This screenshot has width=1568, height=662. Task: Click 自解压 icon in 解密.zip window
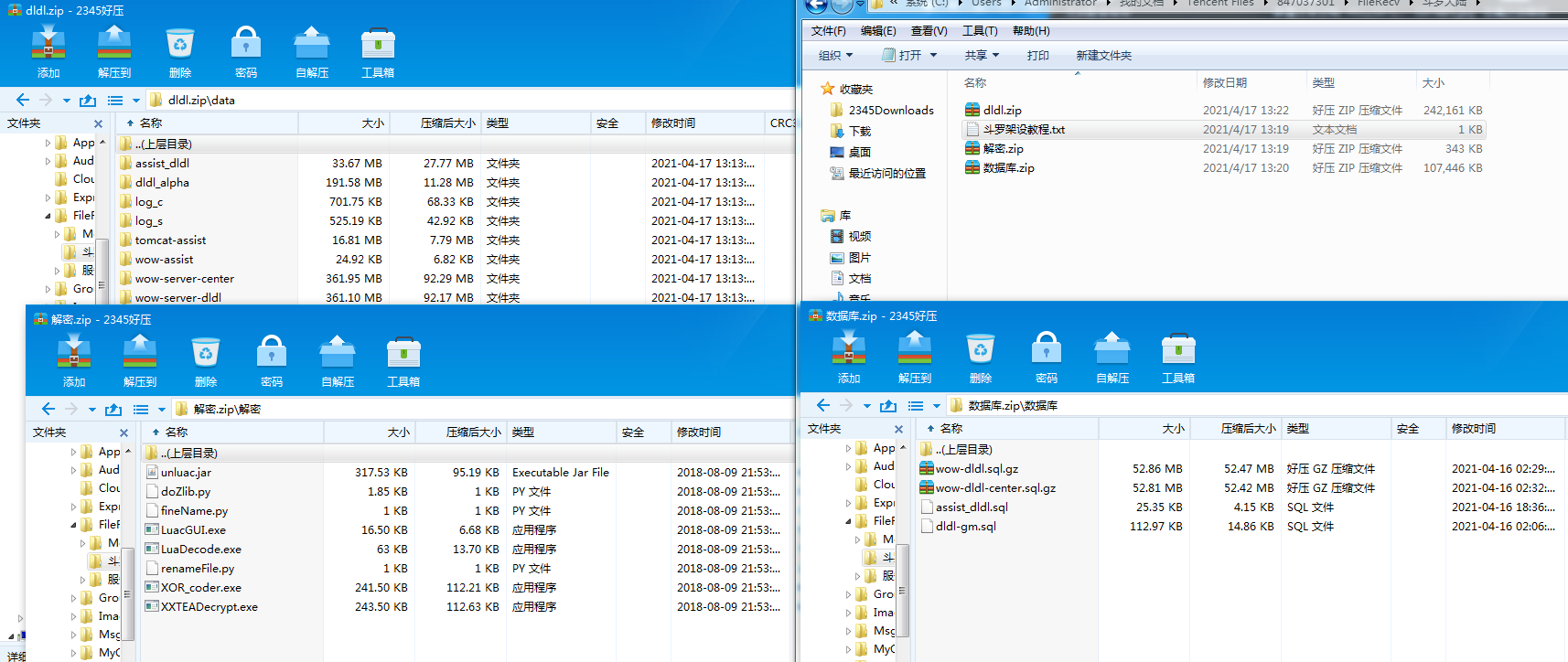338,352
